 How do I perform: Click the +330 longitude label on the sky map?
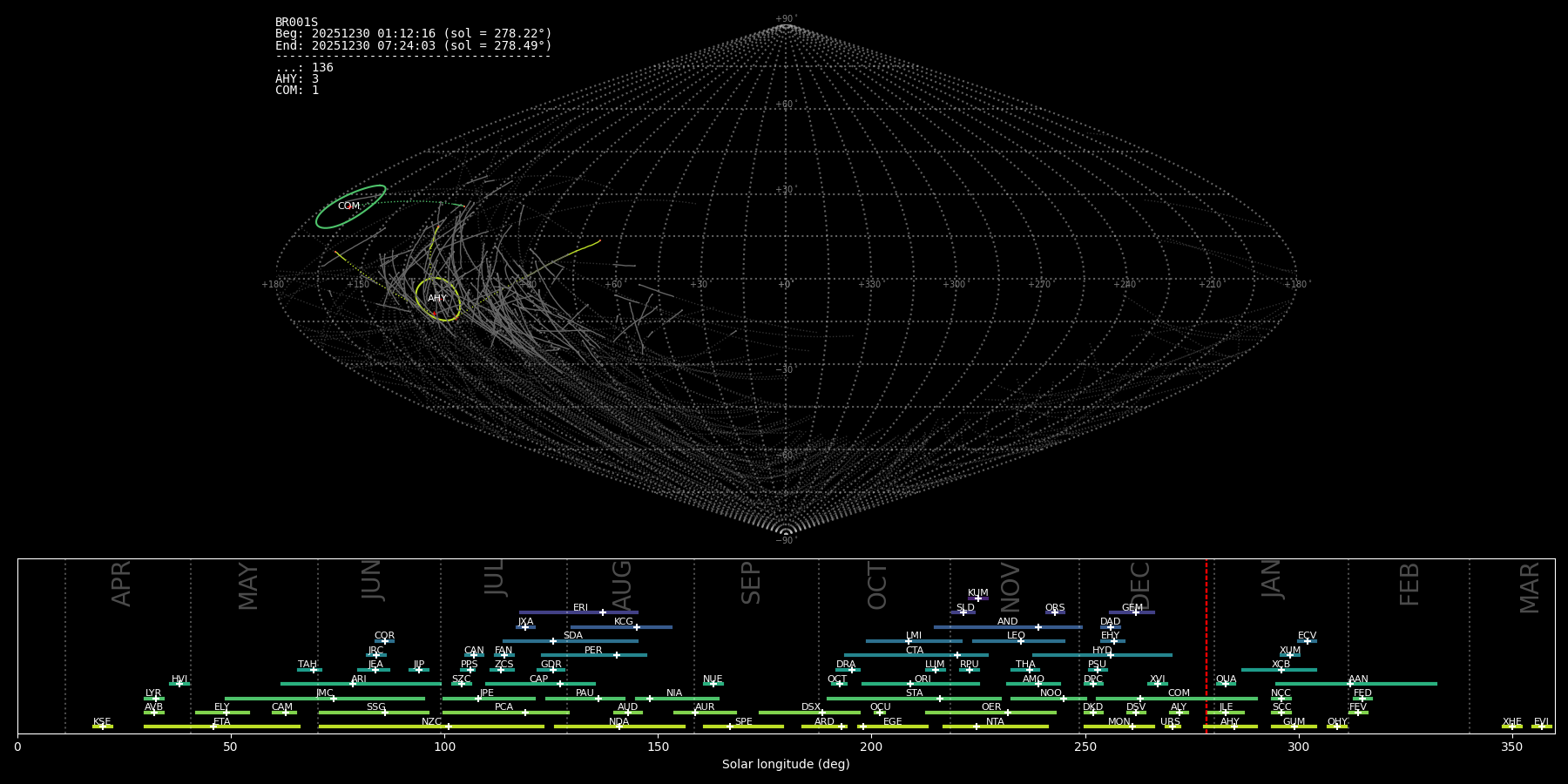pyautogui.click(x=869, y=285)
